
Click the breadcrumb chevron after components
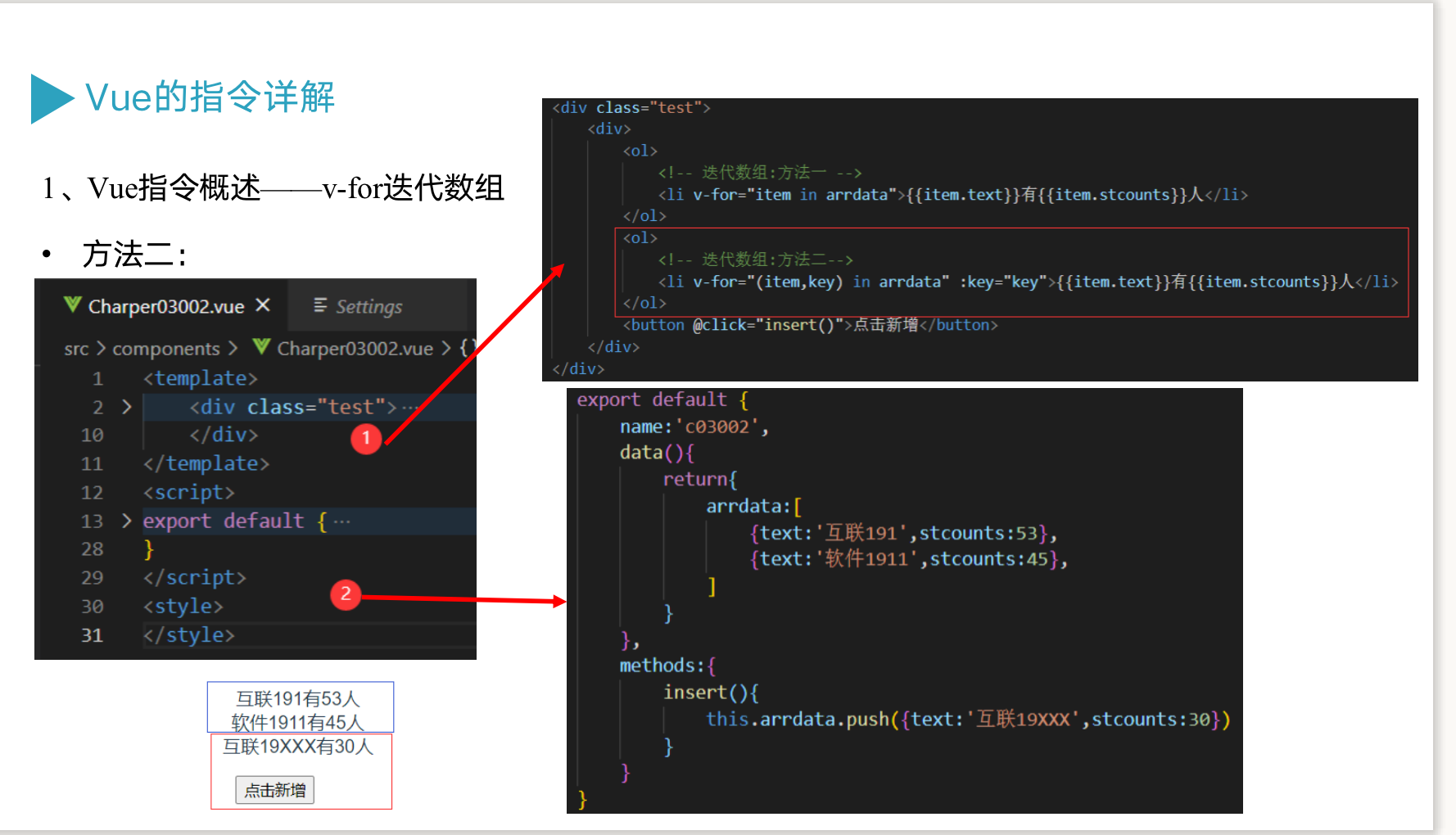[x=233, y=348]
